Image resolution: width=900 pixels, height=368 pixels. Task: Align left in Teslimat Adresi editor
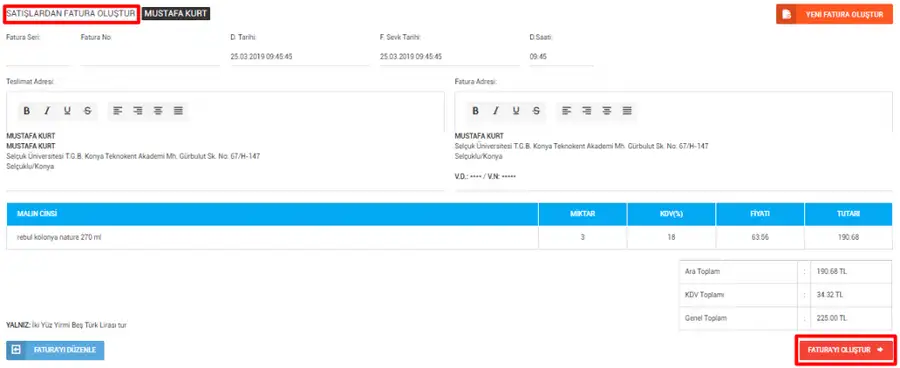[118, 111]
